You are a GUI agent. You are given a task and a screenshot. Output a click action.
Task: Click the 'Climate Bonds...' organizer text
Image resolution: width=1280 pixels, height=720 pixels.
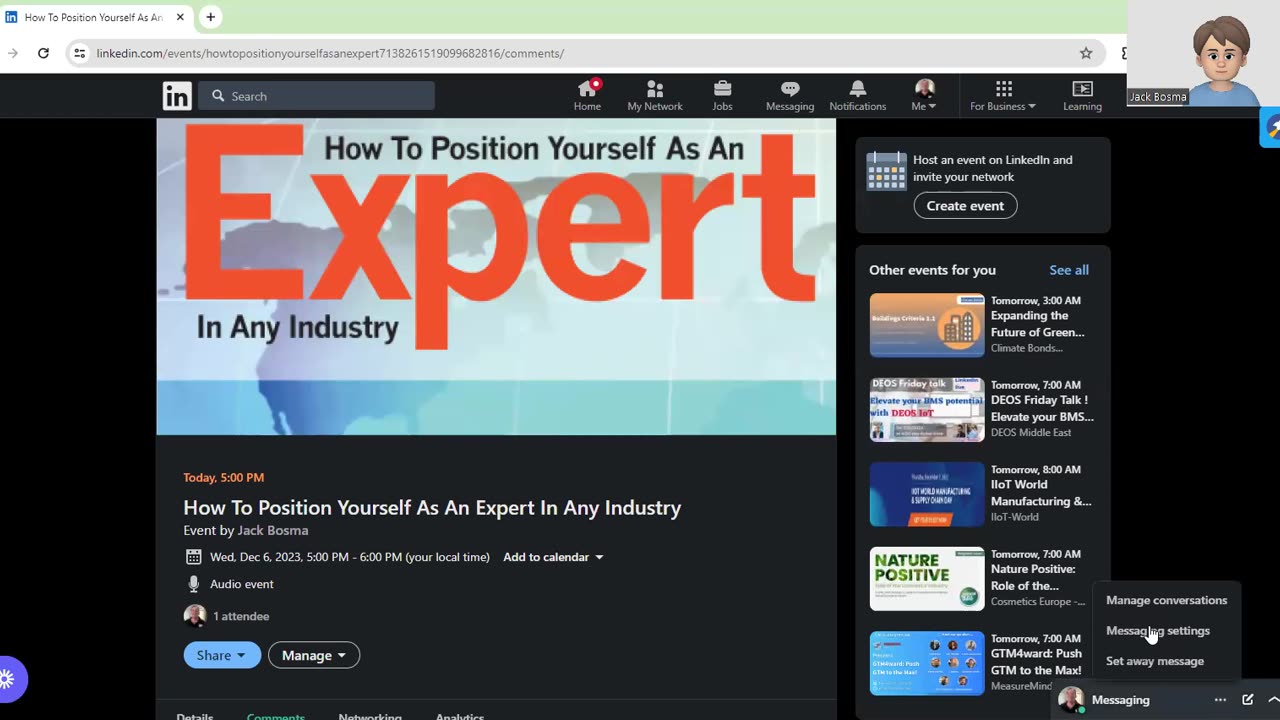[1027, 348]
